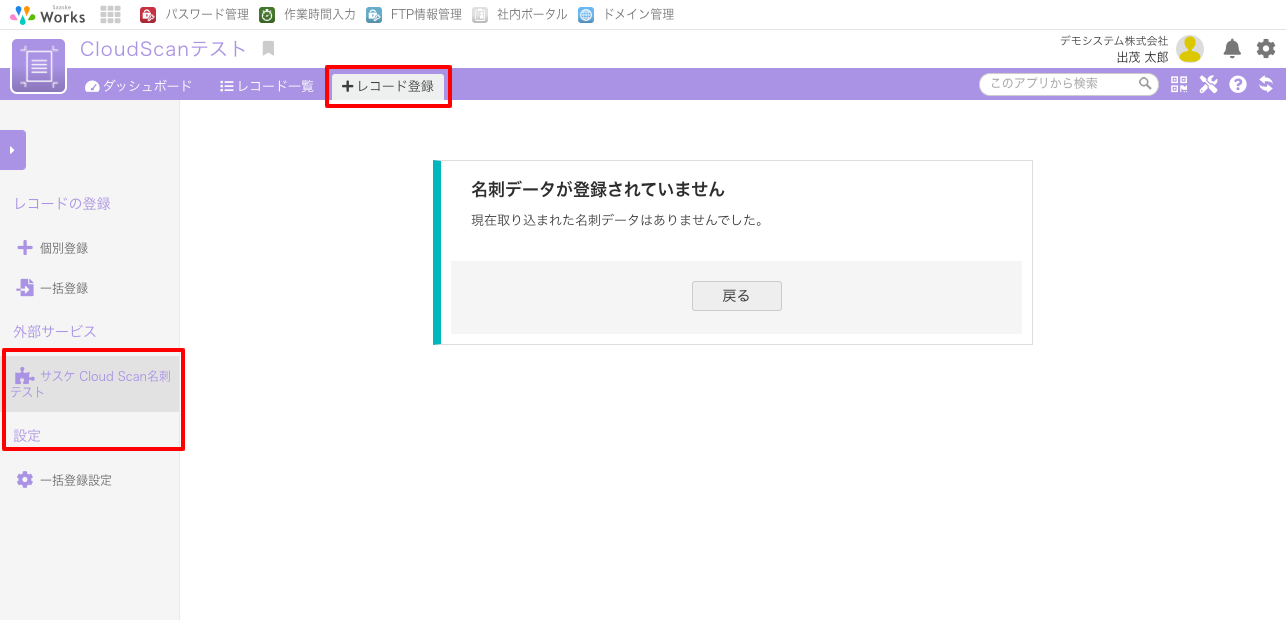Click the 戻る button
The height and width of the screenshot is (620, 1286).
coord(736,296)
